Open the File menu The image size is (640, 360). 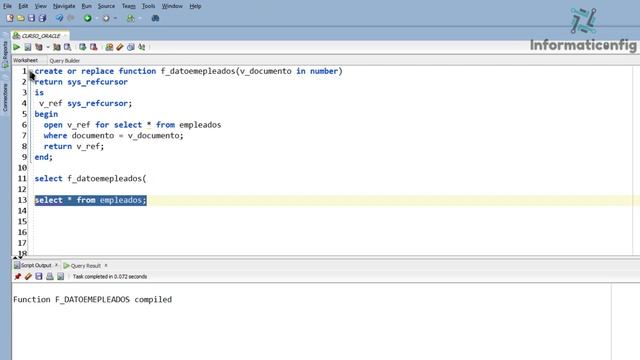click(7, 6)
